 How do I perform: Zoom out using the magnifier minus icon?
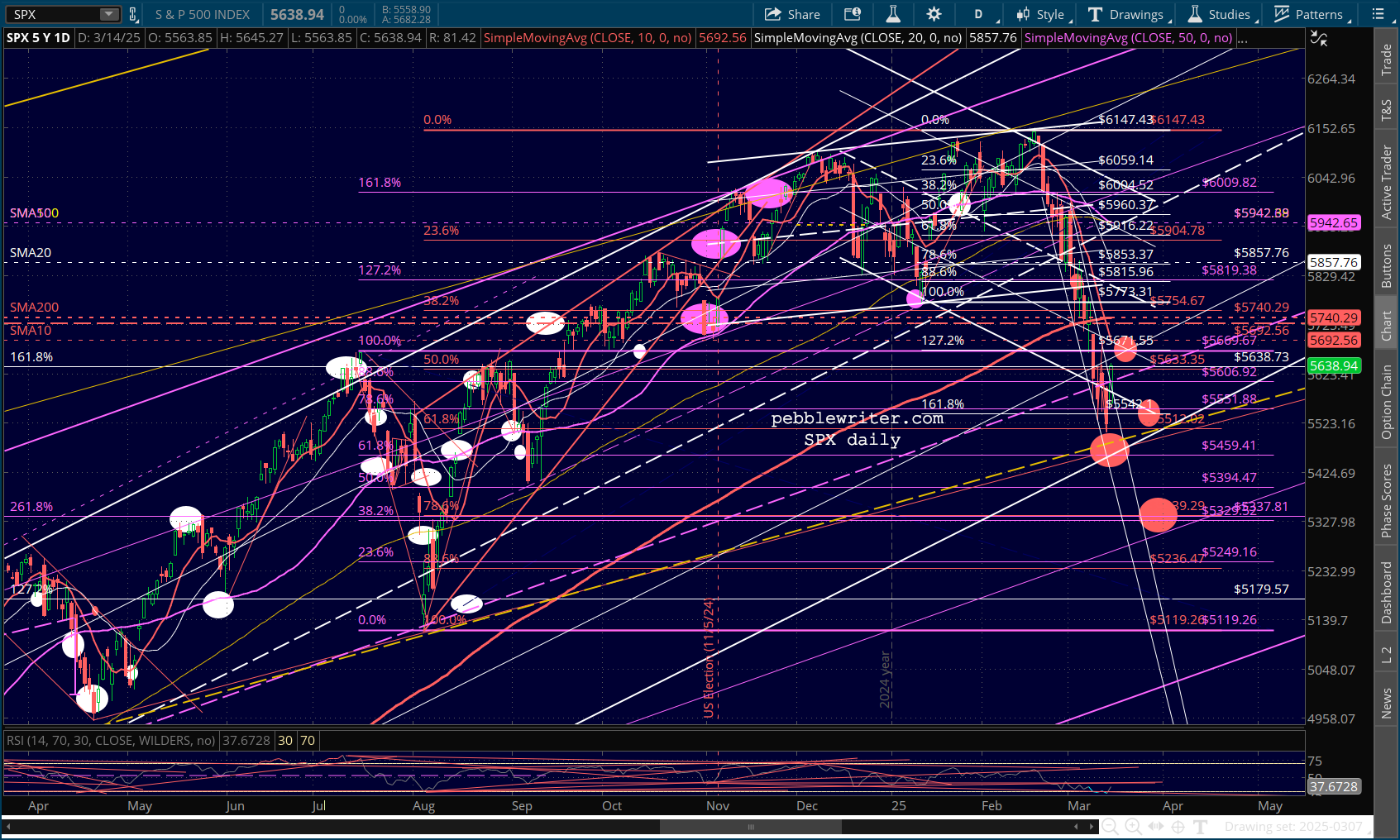[1110, 826]
